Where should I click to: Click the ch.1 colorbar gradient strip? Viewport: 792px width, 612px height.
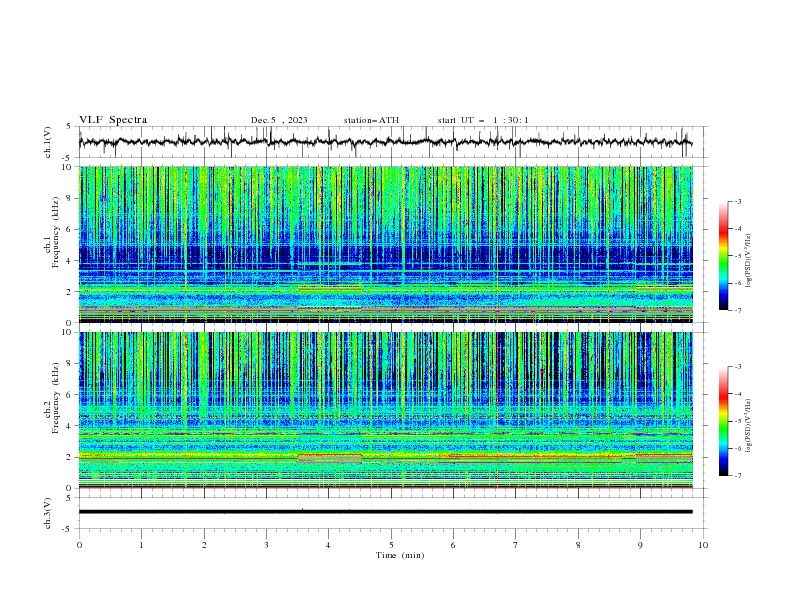point(723,256)
